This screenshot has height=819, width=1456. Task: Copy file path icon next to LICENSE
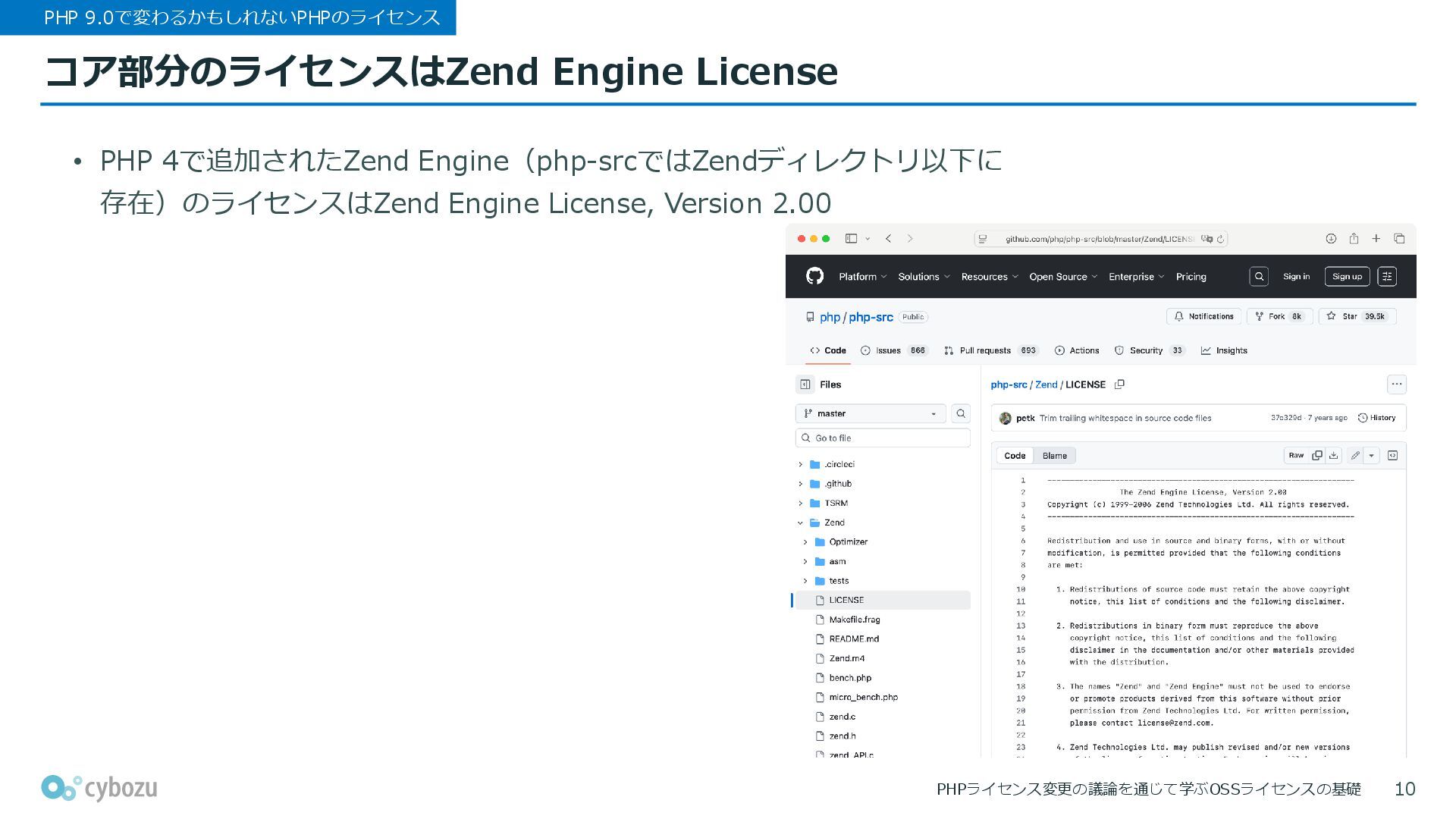tap(1119, 384)
